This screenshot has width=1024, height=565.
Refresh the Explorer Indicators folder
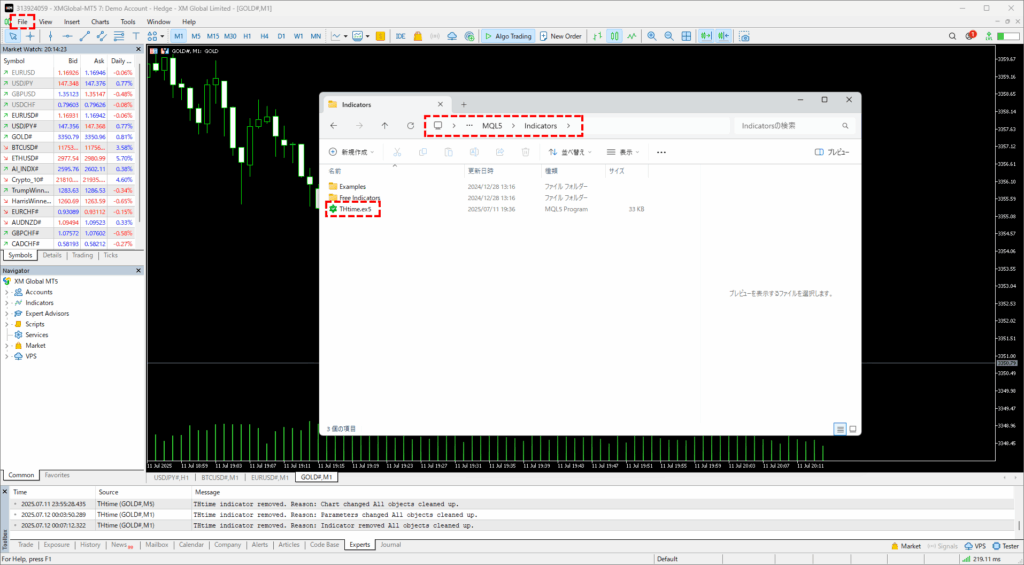(x=410, y=126)
